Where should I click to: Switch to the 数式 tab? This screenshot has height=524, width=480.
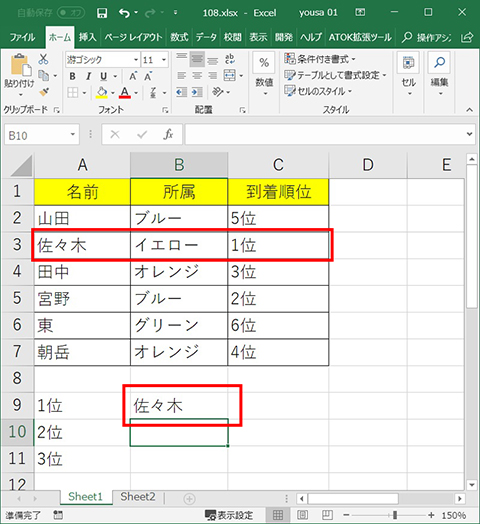click(x=179, y=37)
